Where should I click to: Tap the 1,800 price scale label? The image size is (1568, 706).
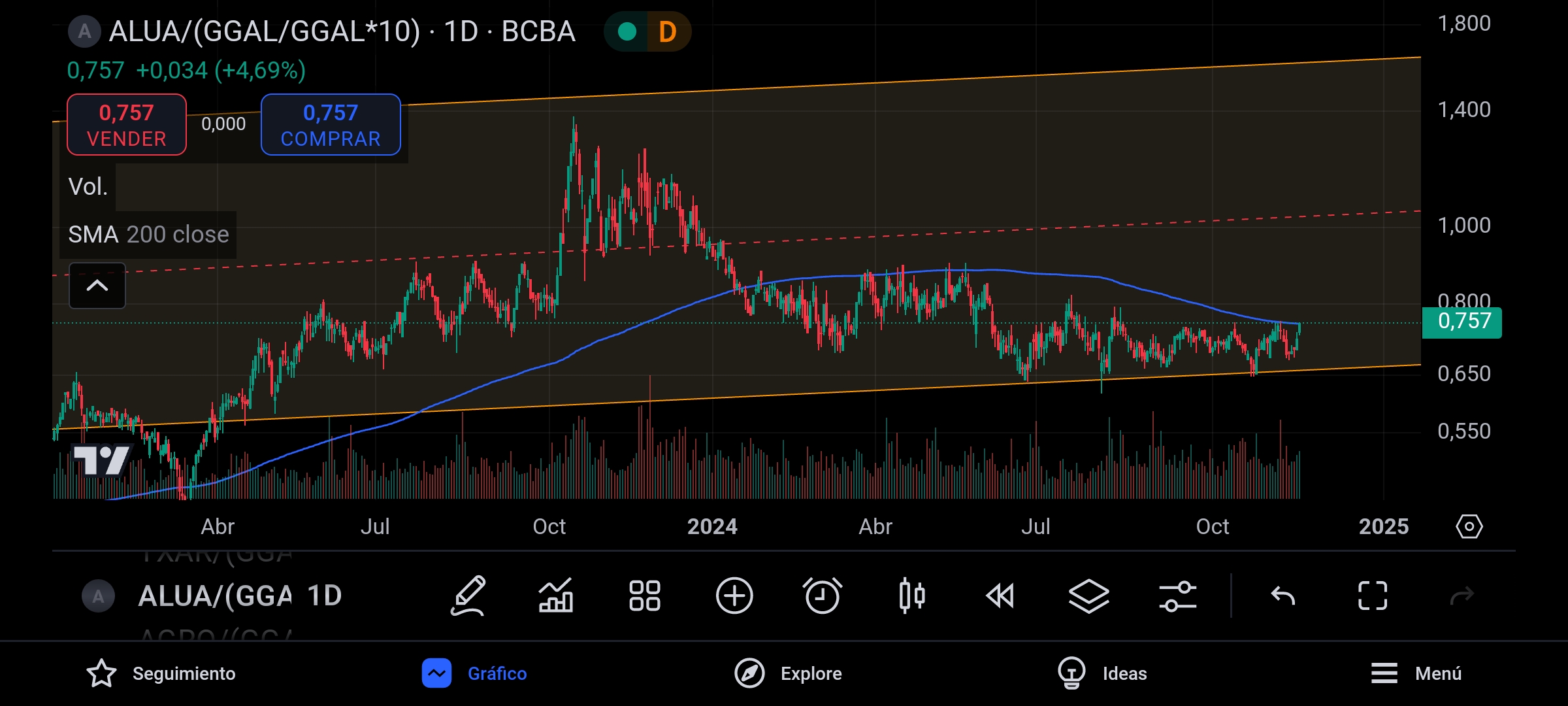1464,24
